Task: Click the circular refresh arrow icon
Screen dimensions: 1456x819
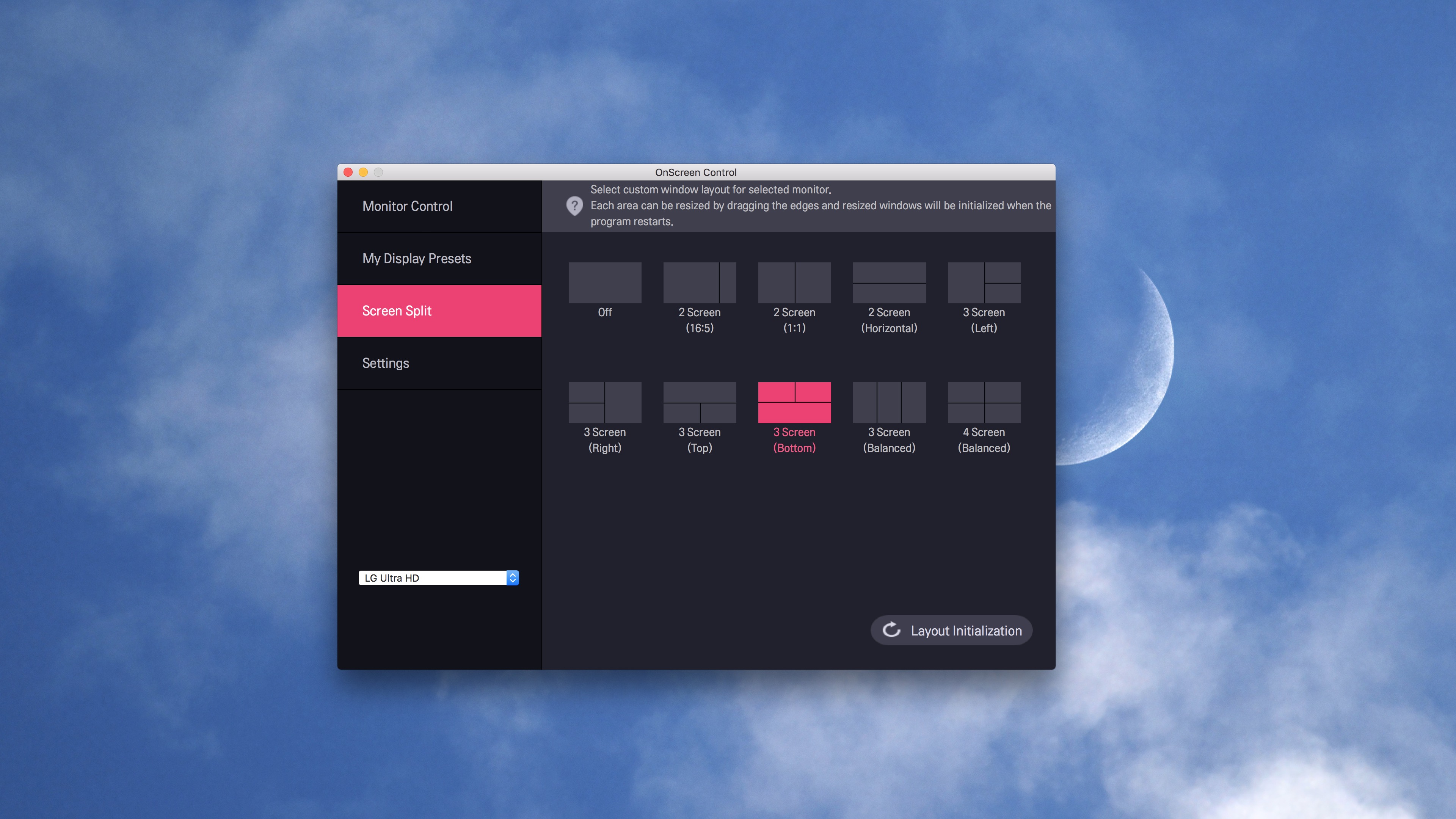Action: pos(891,630)
